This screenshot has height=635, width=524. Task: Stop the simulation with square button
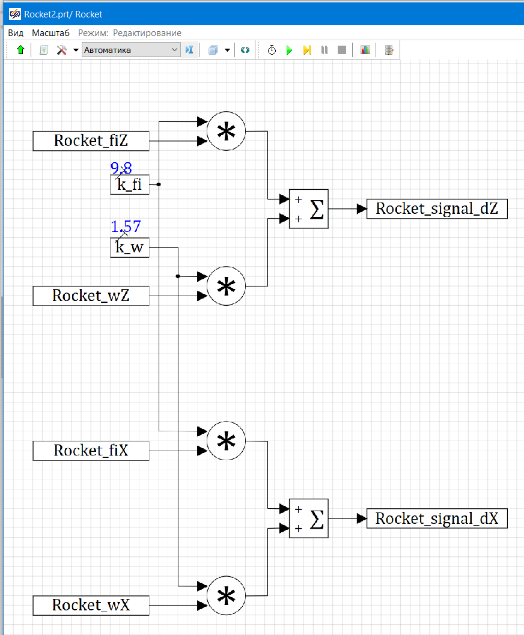pyautogui.click(x=342, y=50)
